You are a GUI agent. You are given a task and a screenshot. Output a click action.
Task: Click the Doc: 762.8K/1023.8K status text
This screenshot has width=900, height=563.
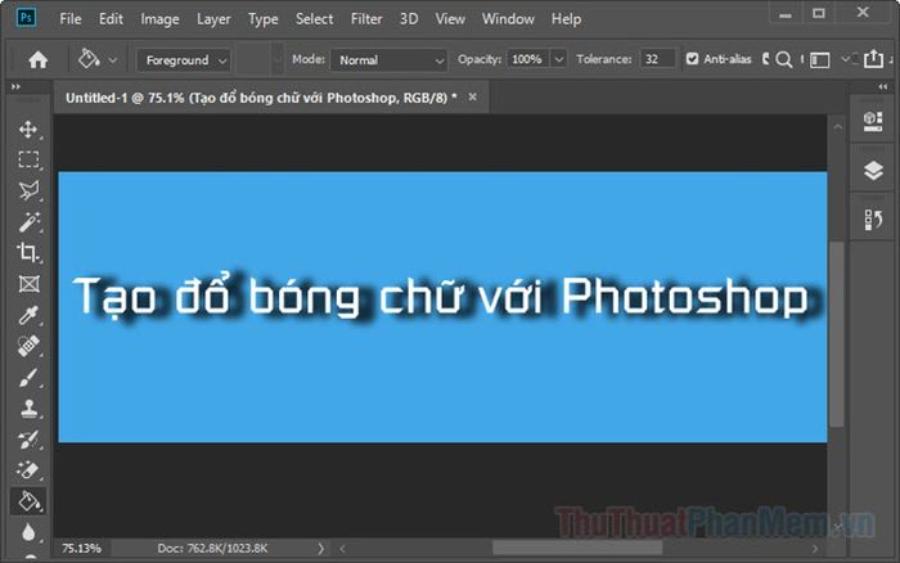pyautogui.click(x=212, y=549)
